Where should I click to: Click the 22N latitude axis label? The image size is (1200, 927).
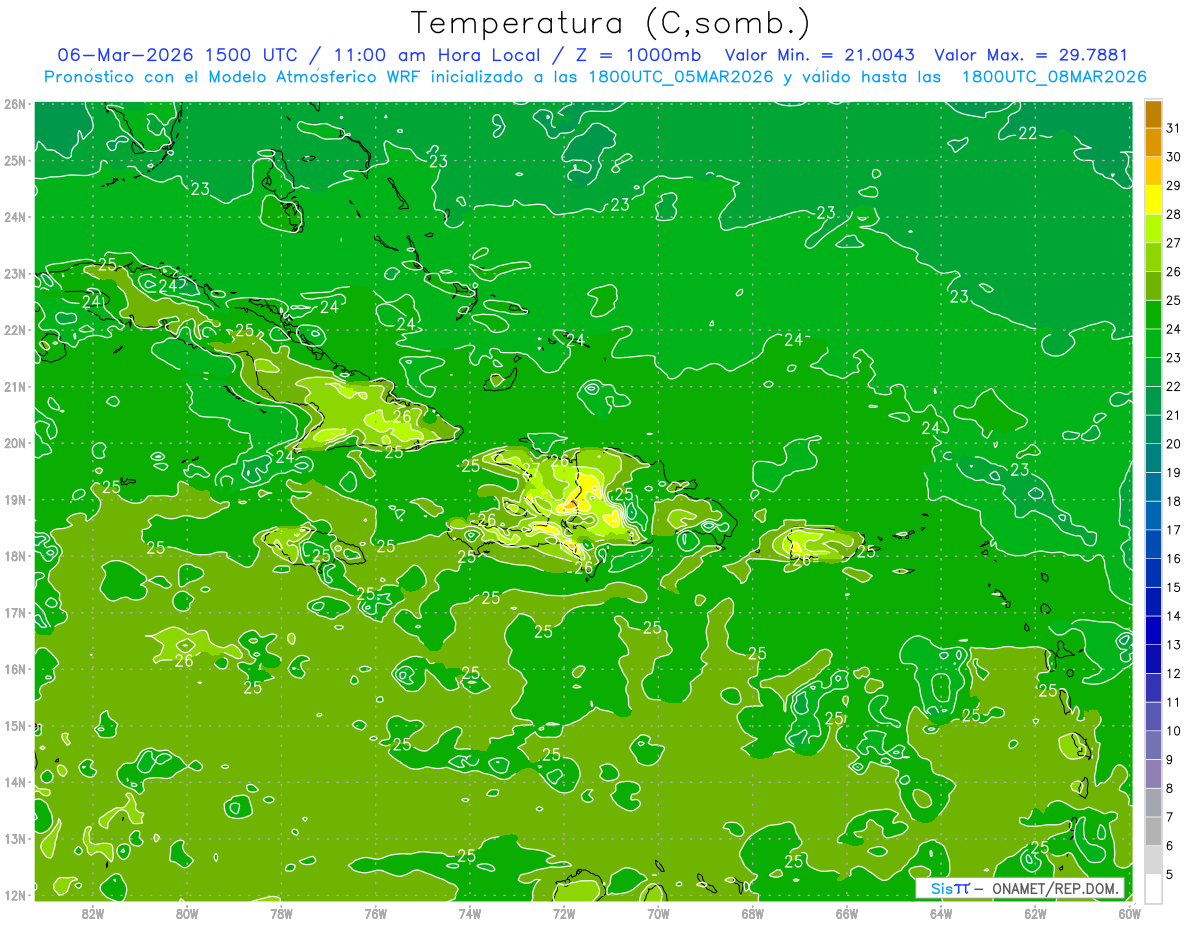point(15,330)
